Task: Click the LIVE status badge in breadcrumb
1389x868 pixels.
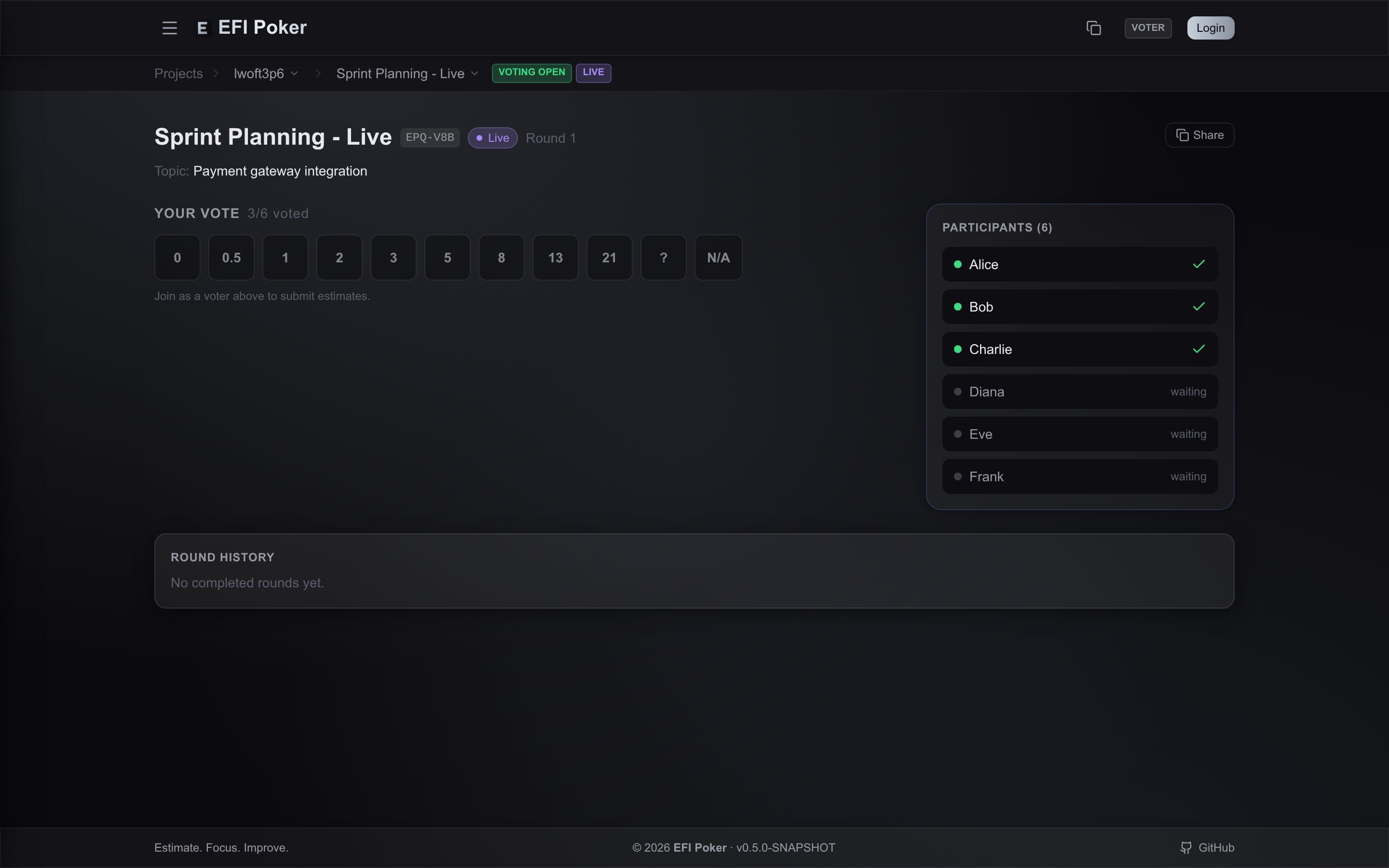Action: 593,73
